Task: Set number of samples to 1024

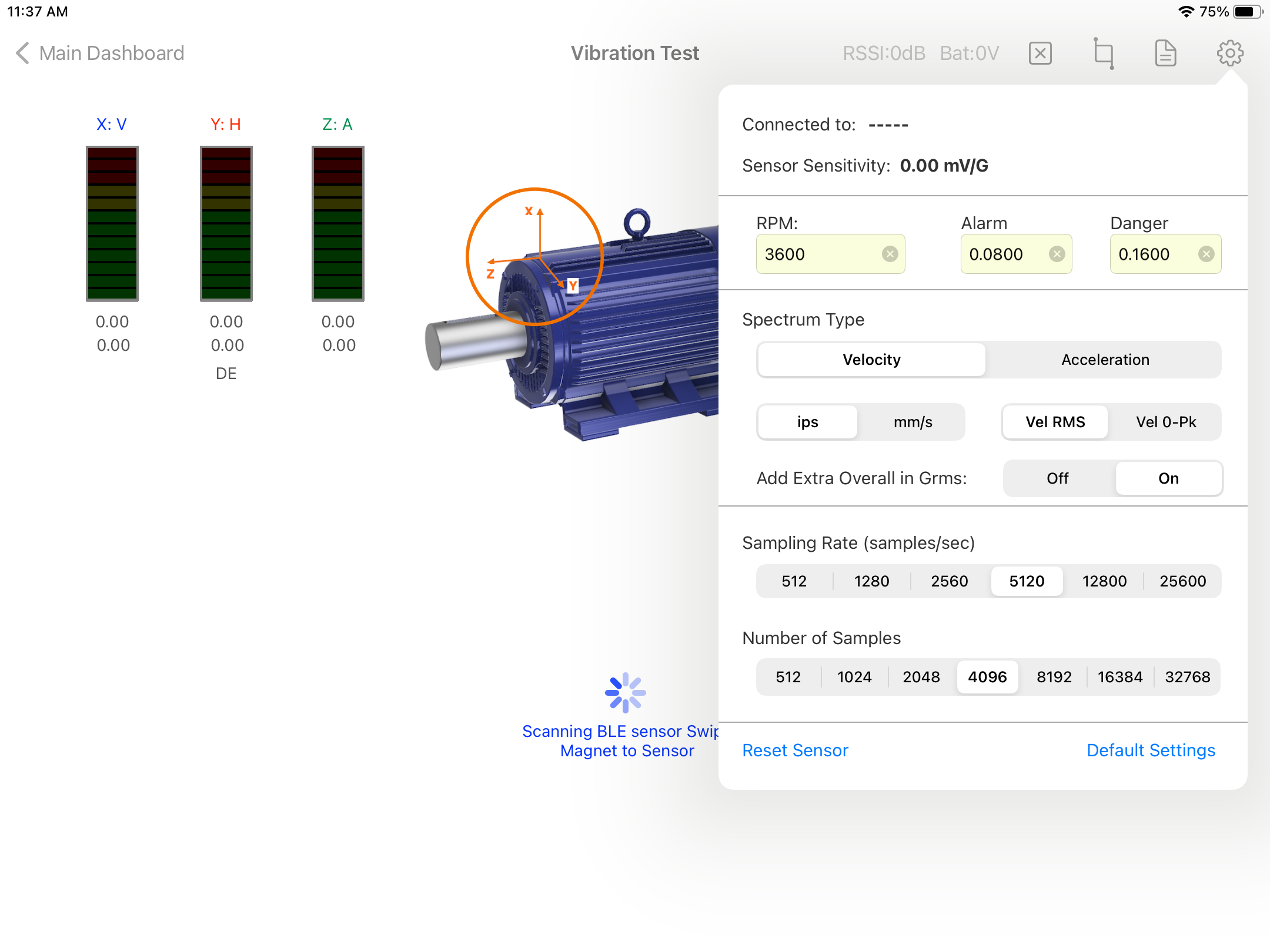Action: (x=854, y=677)
